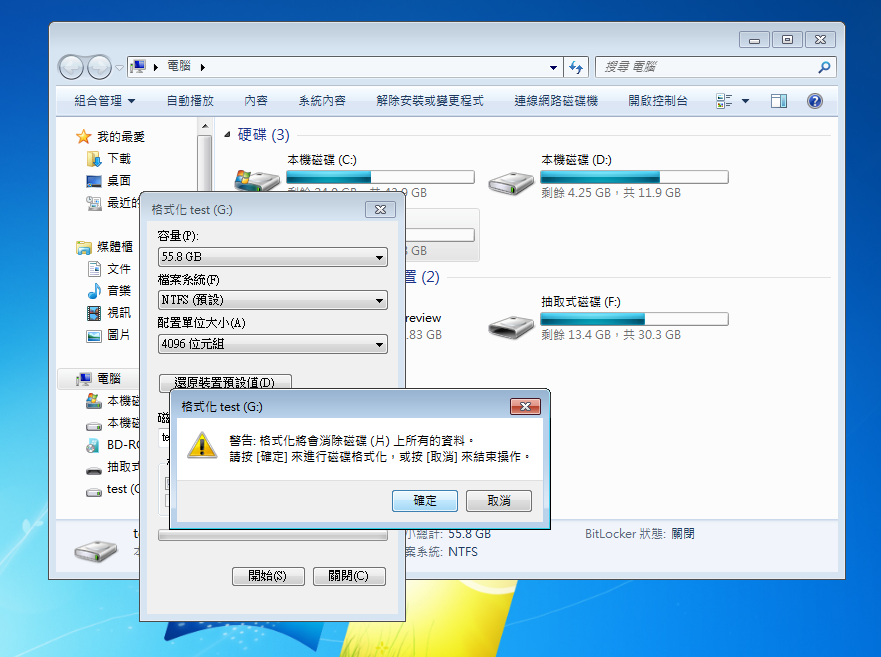Click the computer icon in address bar
Image resolution: width=881 pixels, height=657 pixels.
(138, 67)
